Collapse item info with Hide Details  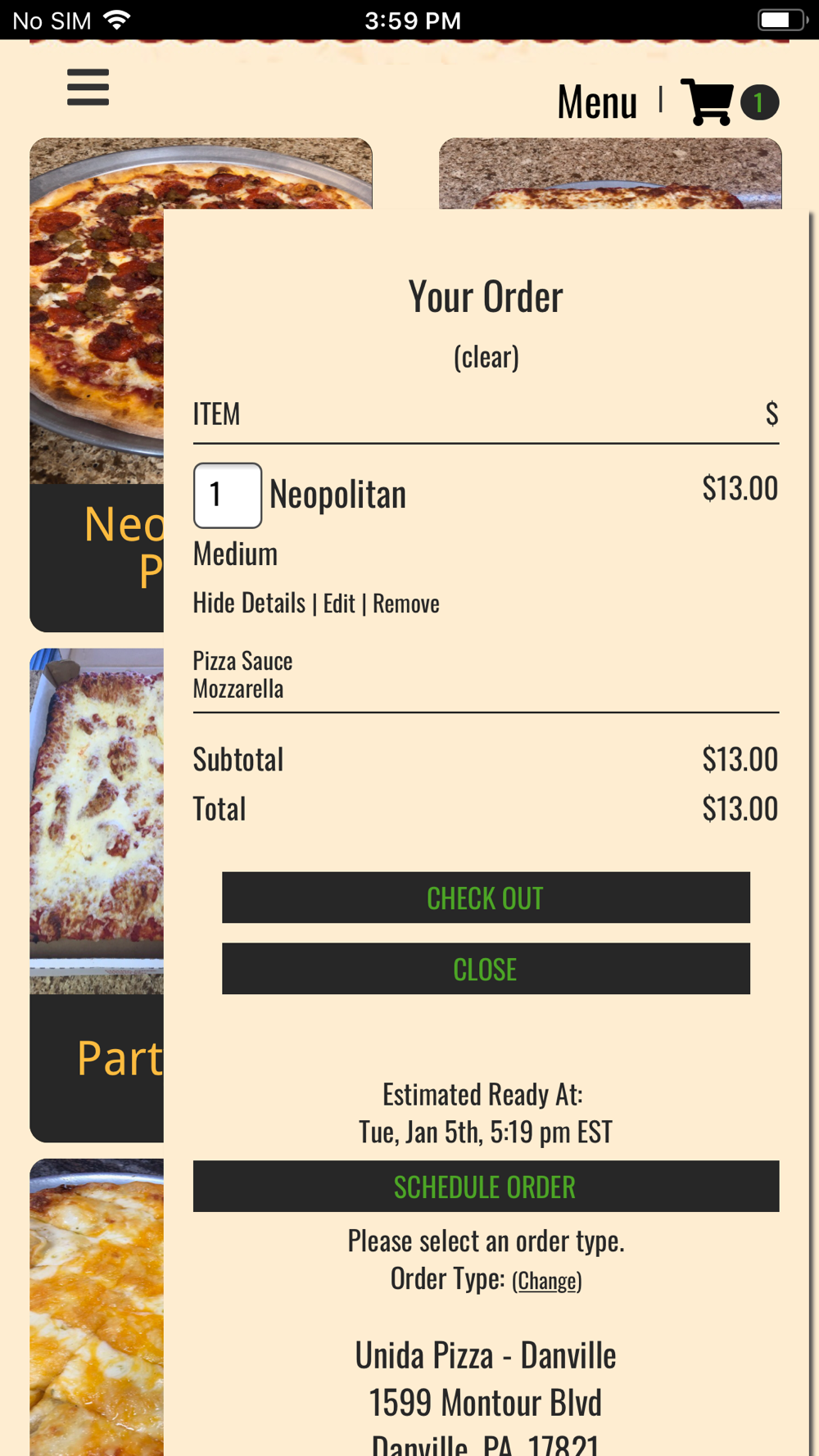[x=249, y=604]
